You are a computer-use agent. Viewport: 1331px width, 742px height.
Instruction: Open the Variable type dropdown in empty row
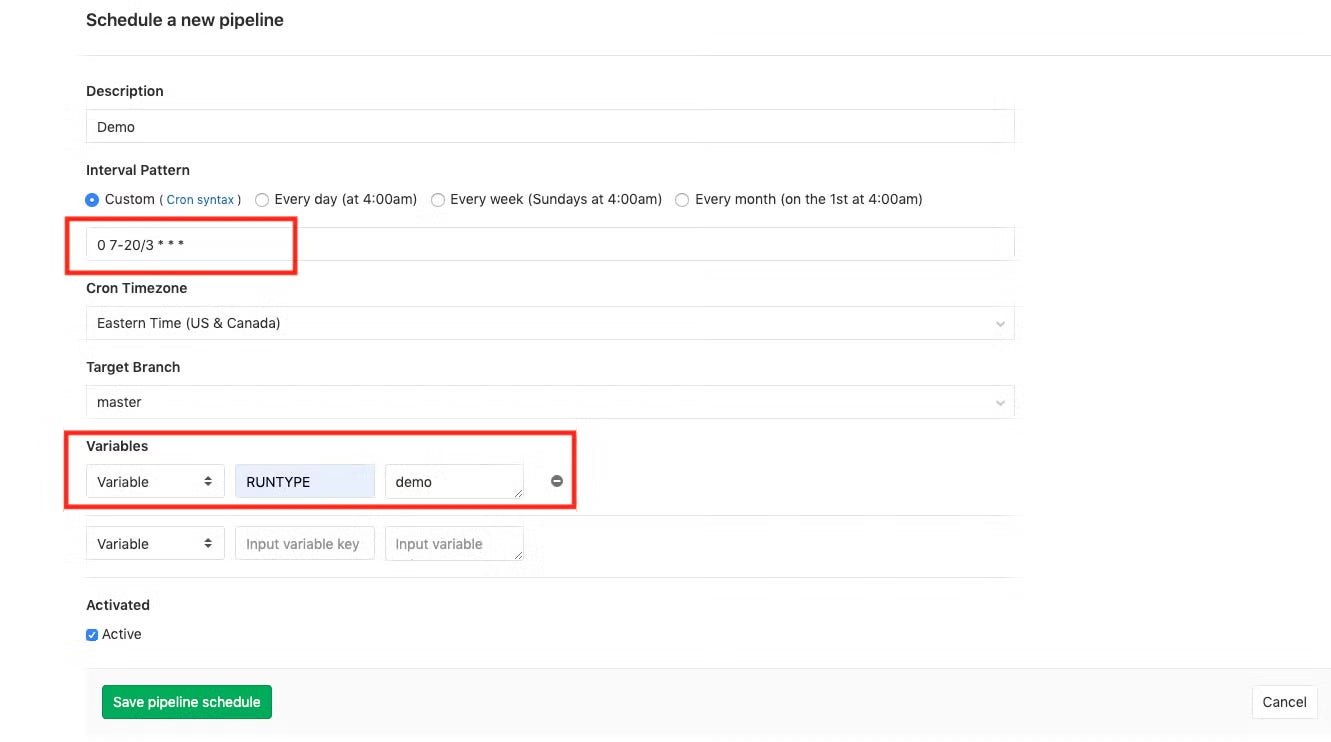coord(155,544)
